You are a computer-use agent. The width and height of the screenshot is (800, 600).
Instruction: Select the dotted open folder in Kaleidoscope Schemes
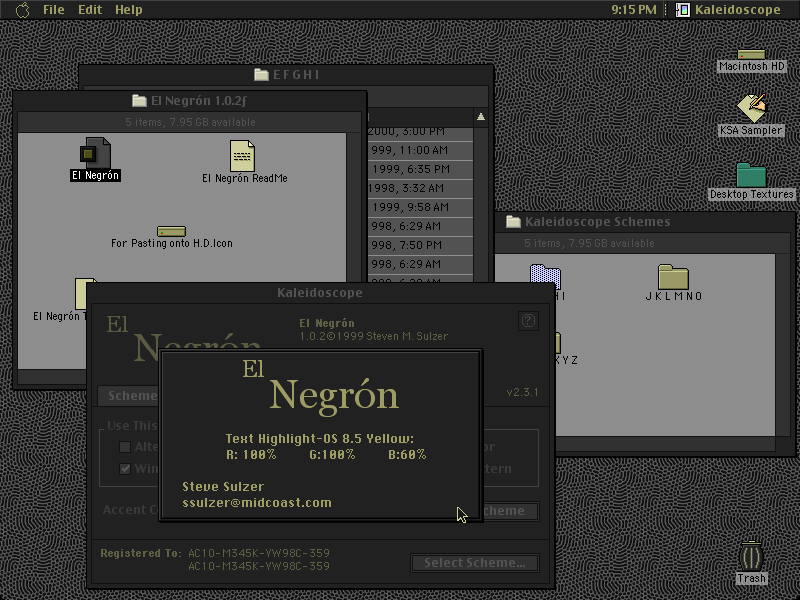point(545,277)
